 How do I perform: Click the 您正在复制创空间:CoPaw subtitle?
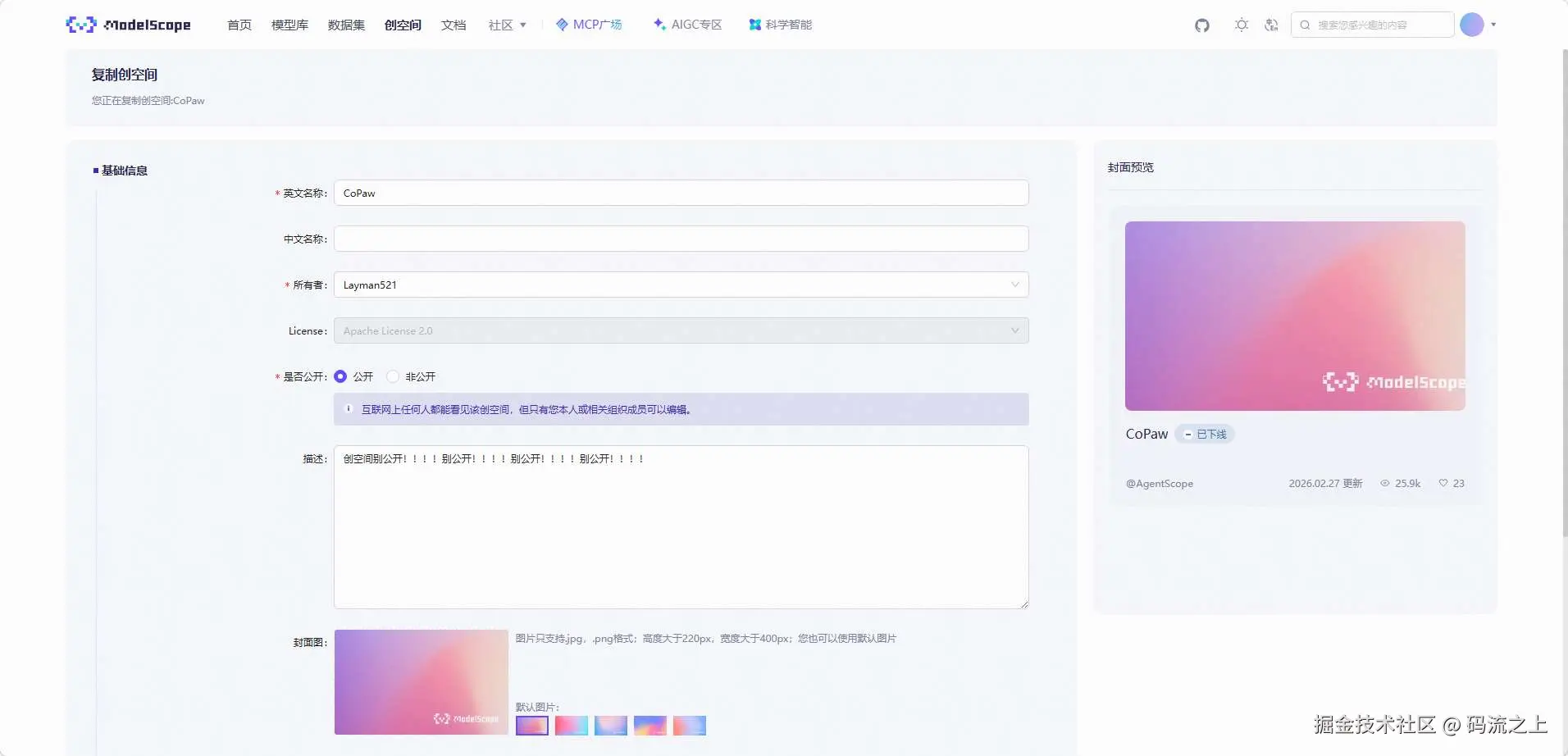(x=148, y=101)
